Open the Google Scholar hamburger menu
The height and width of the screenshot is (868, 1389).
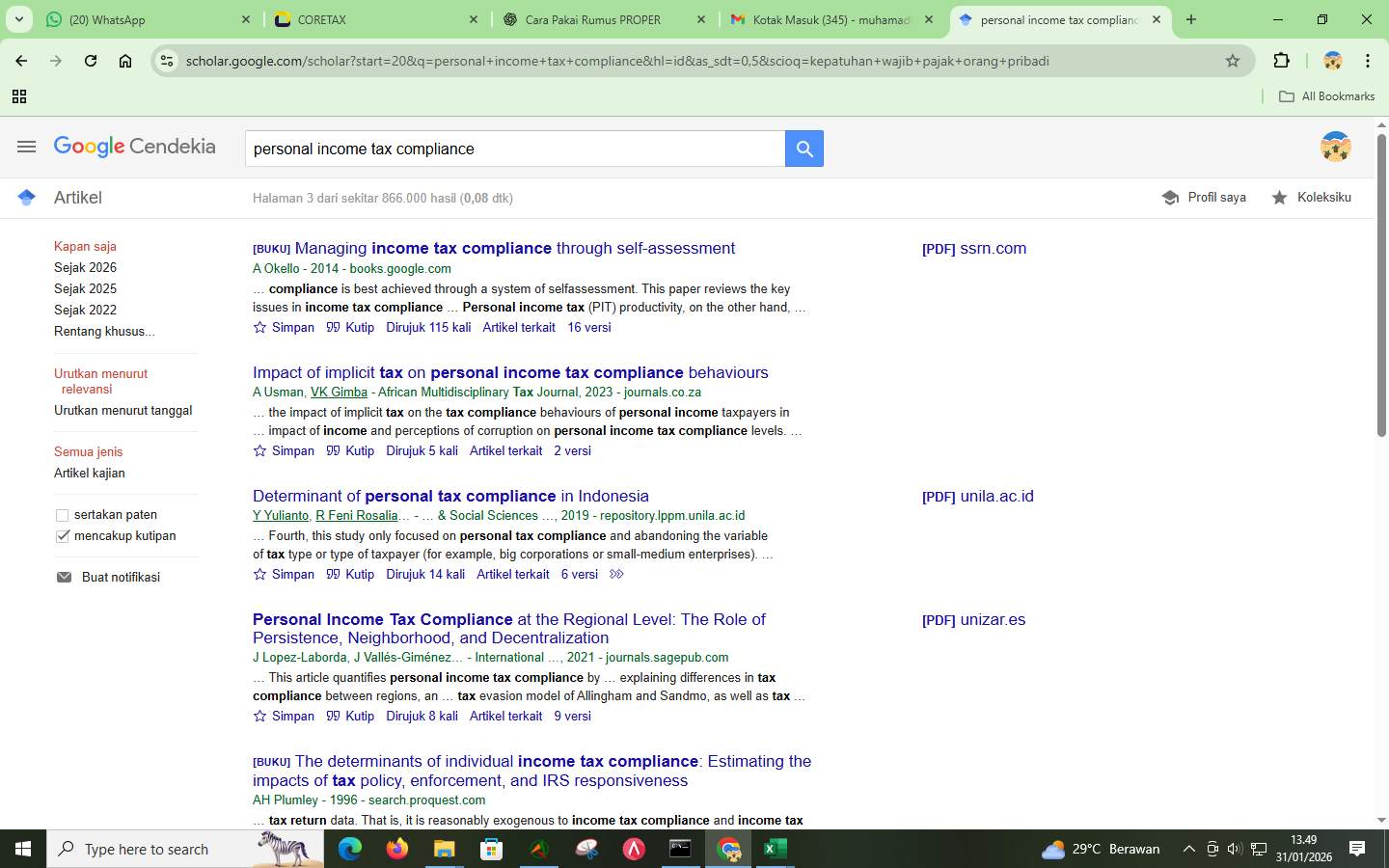pos(26,147)
